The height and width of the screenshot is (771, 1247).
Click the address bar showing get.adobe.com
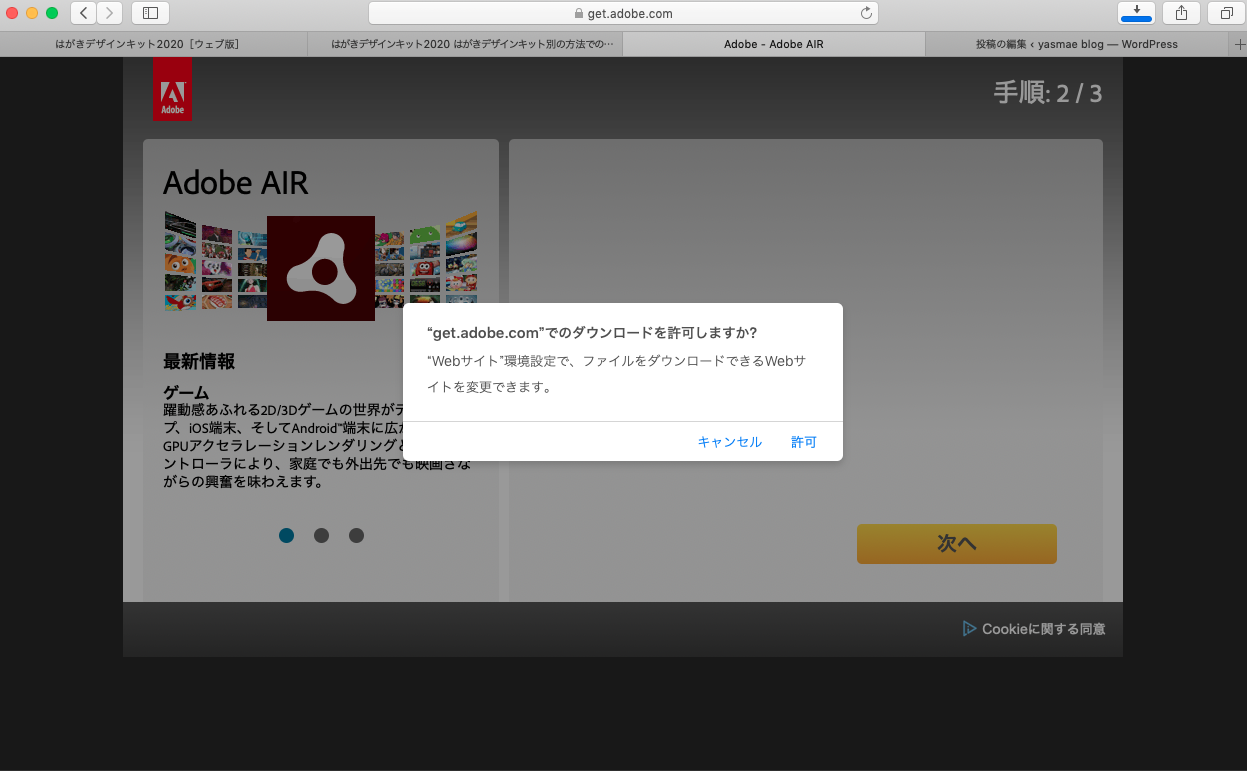(623, 13)
